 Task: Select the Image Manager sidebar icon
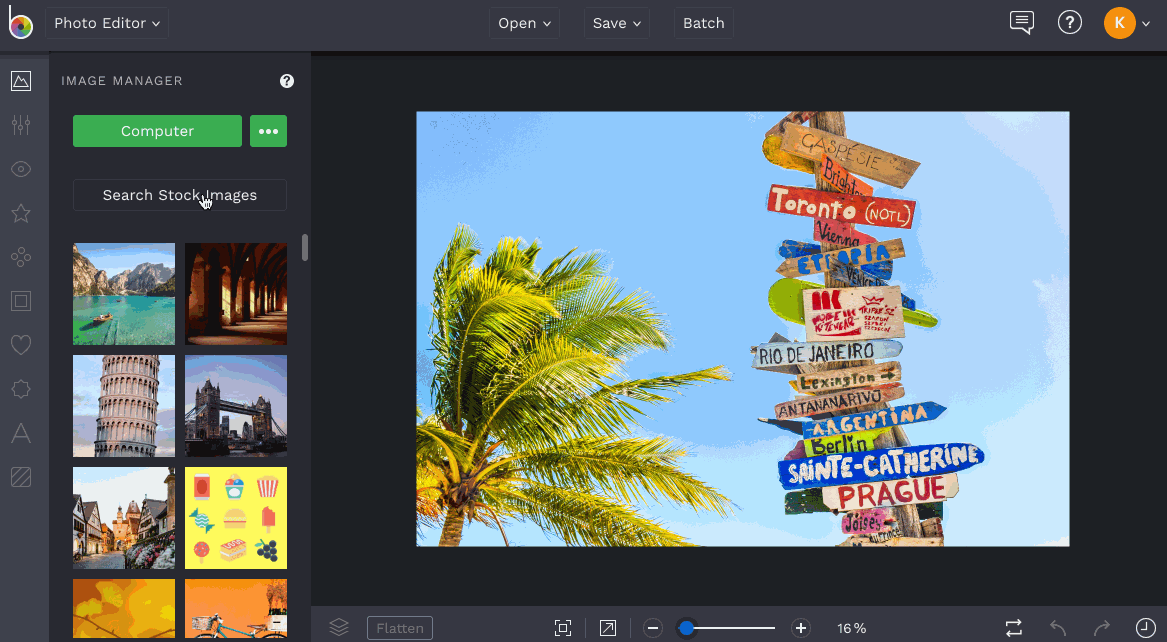click(21, 80)
